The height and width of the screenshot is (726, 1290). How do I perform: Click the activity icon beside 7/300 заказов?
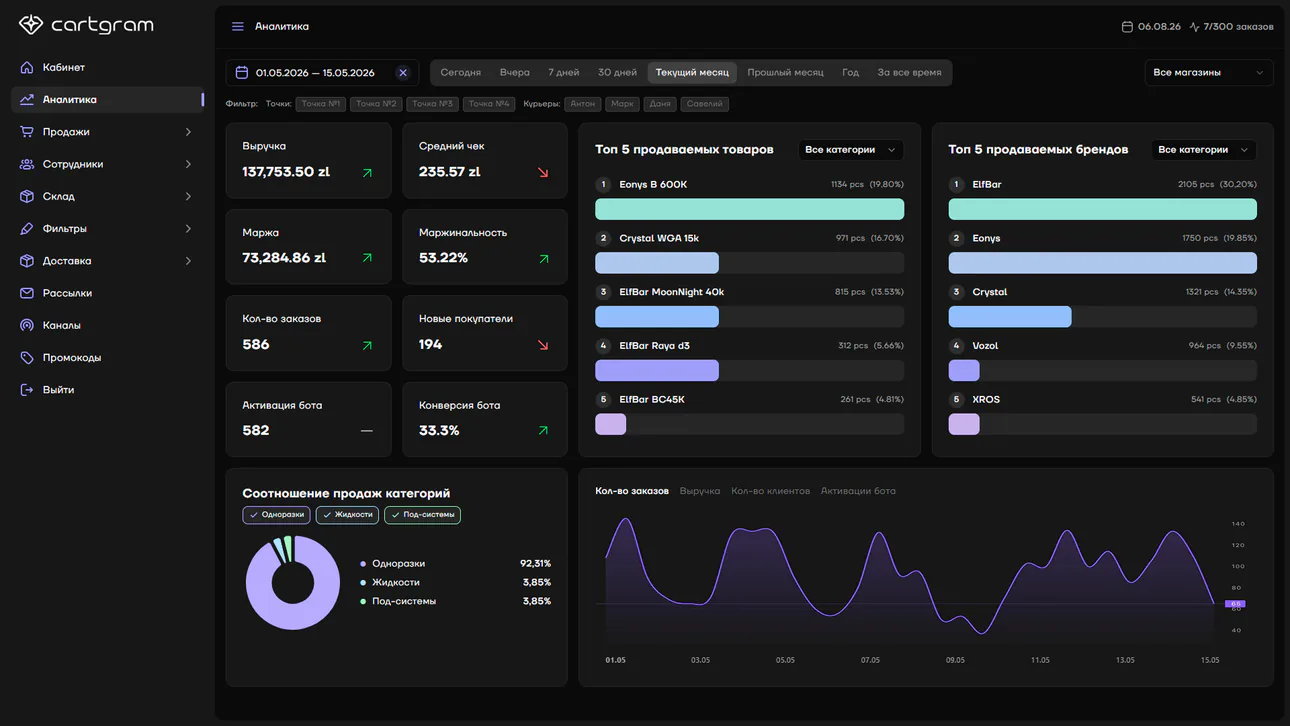[1194, 27]
